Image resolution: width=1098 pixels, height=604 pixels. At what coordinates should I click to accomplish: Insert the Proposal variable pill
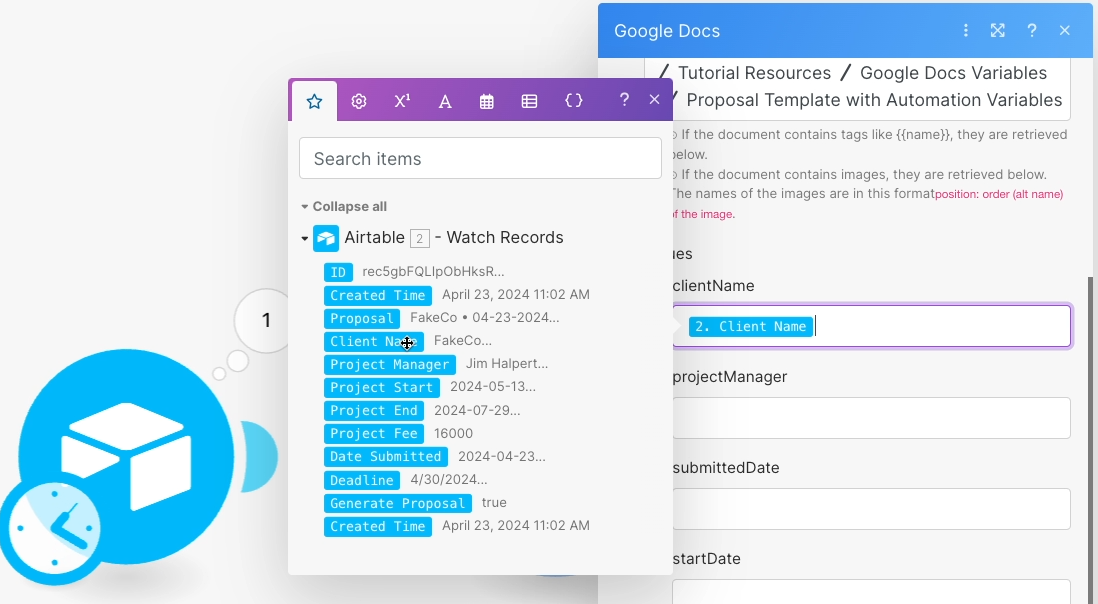[x=362, y=318]
